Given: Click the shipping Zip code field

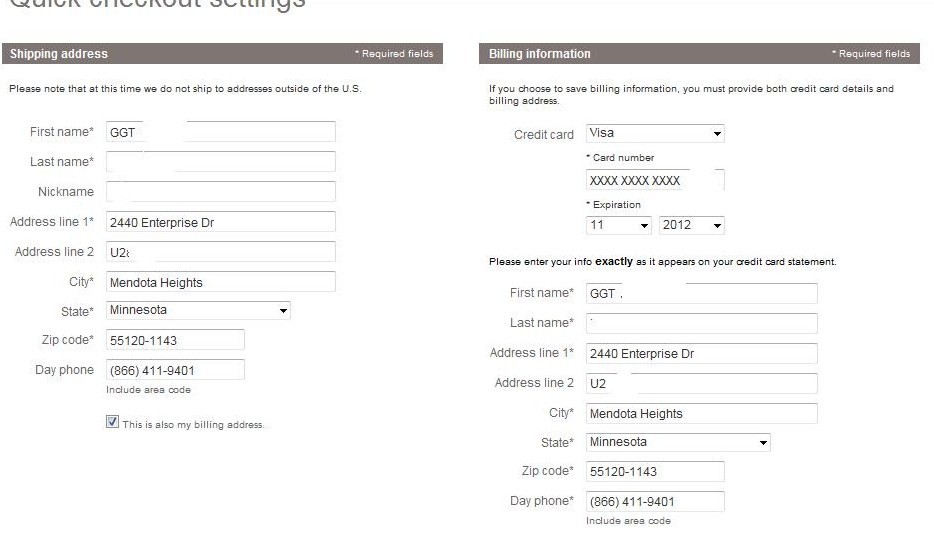Looking at the screenshot, I should pyautogui.click(x=175, y=341).
